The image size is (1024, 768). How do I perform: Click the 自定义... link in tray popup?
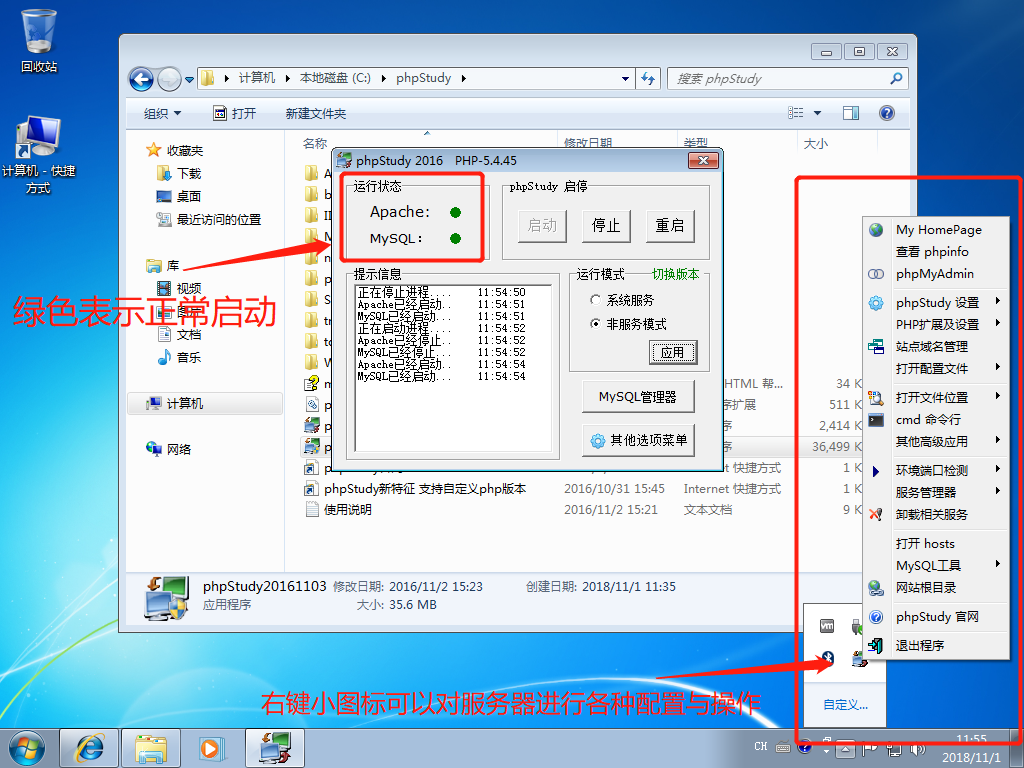[845, 705]
